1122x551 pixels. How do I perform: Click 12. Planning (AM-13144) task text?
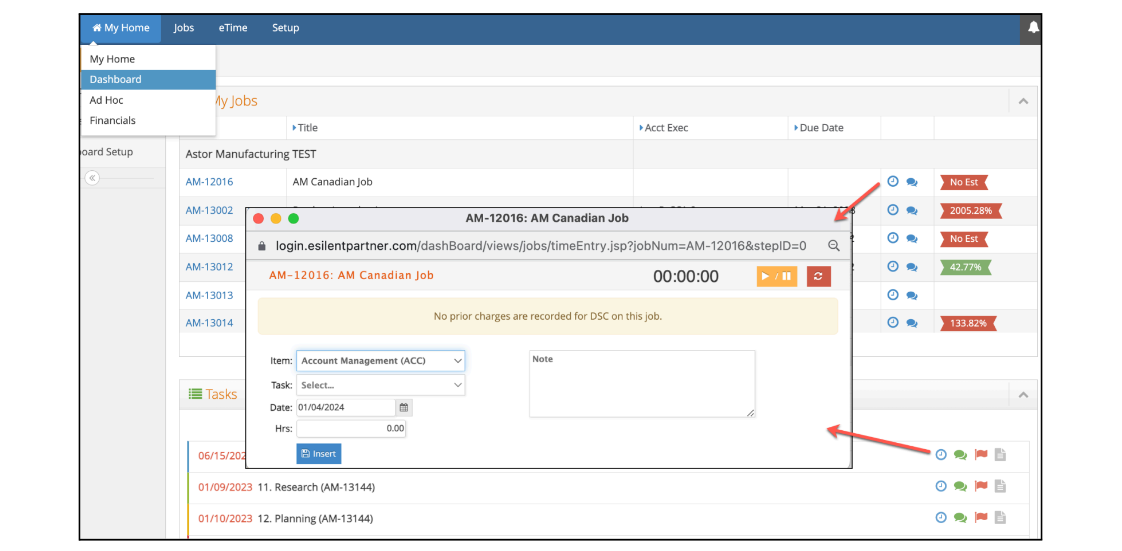[x=315, y=519]
